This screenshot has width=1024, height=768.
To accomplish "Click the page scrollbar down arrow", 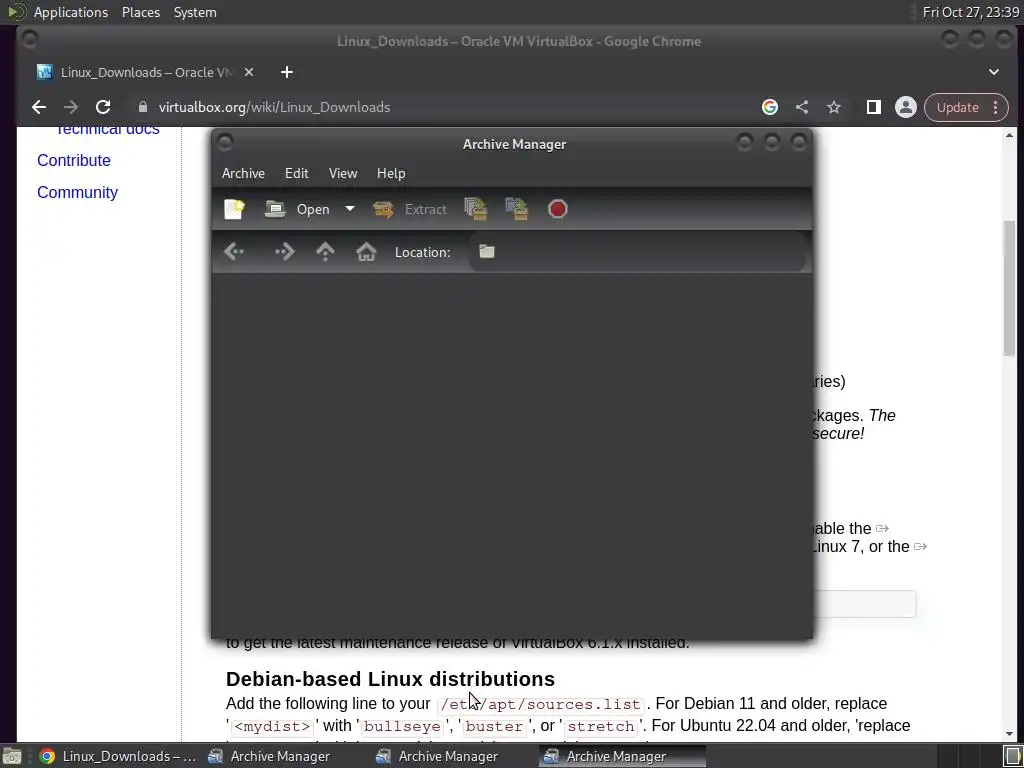I will [1010, 735].
